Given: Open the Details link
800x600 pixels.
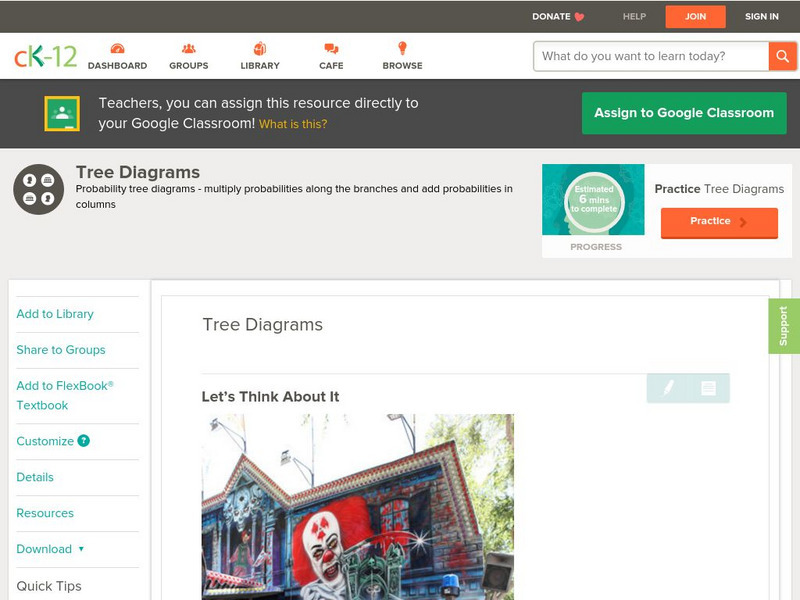Looking at the screenshot, I should 35,477.
